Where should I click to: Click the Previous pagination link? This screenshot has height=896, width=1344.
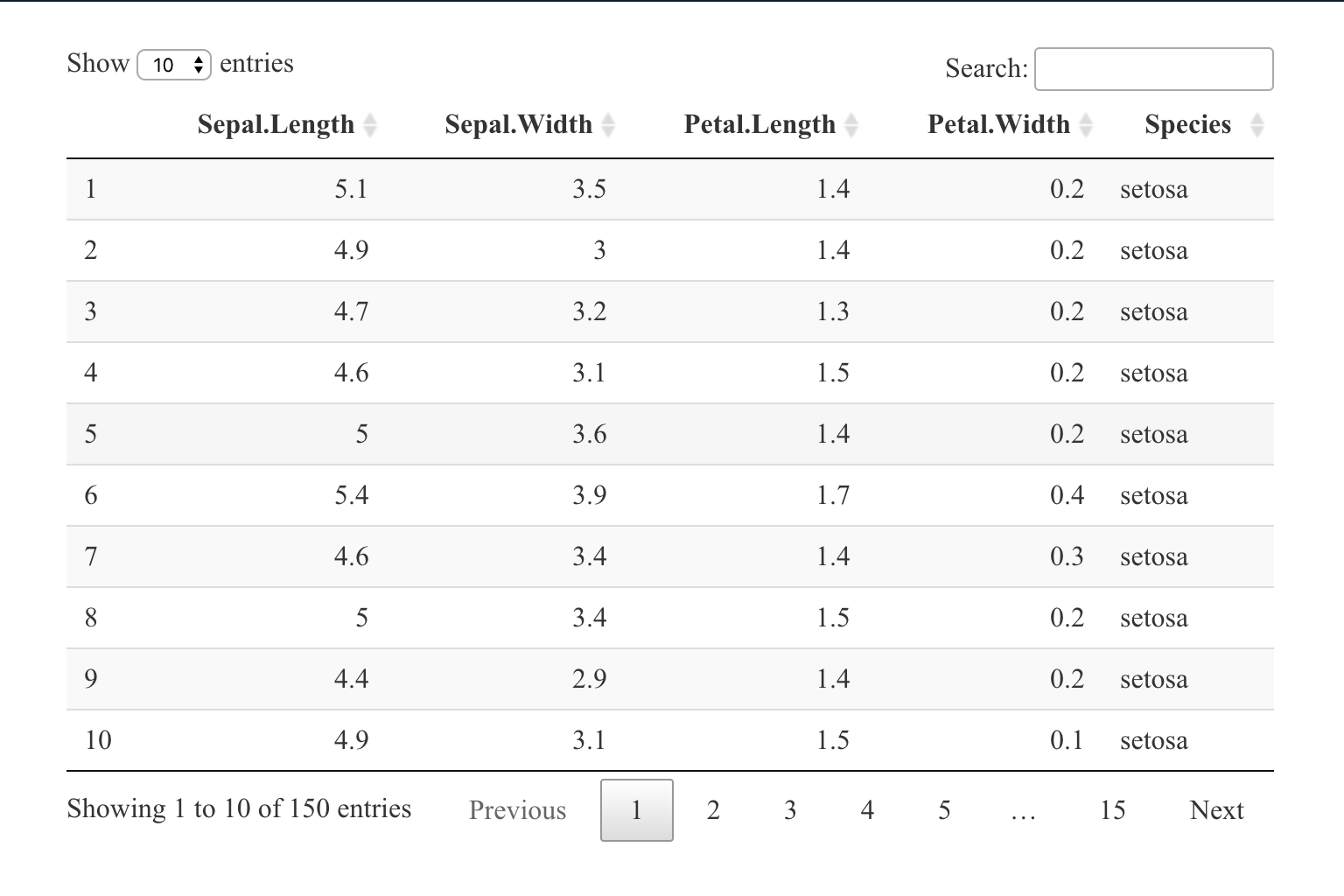pyautogui.click(x=517, y=810)
